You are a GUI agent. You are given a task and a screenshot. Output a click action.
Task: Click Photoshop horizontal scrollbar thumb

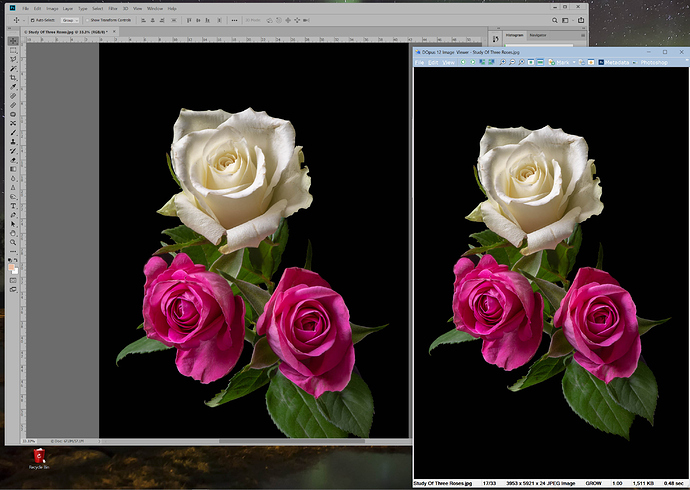click(292, 441)
